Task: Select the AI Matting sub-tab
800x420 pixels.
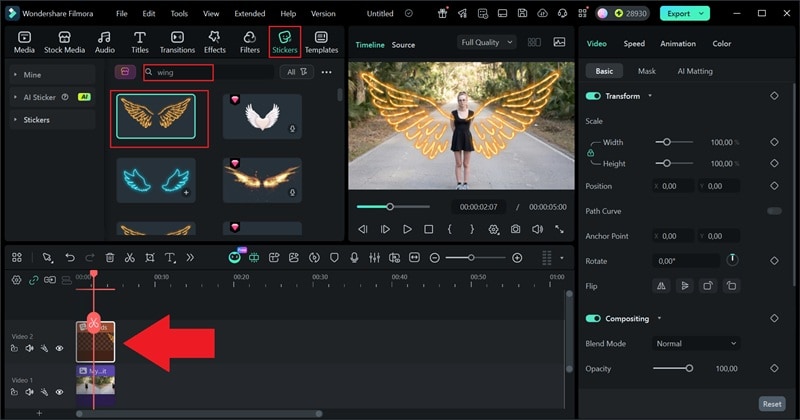Action: pyautogui.click(x=695, y=71)
